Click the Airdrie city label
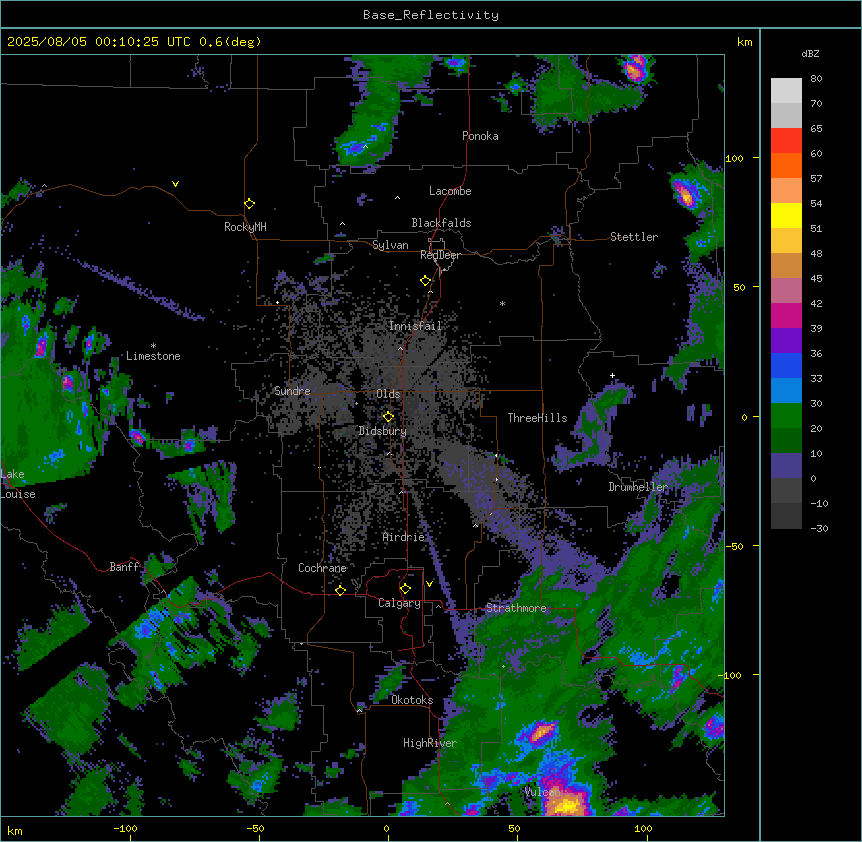Viewport: 862px width, 842px height. tap(404, 537)
